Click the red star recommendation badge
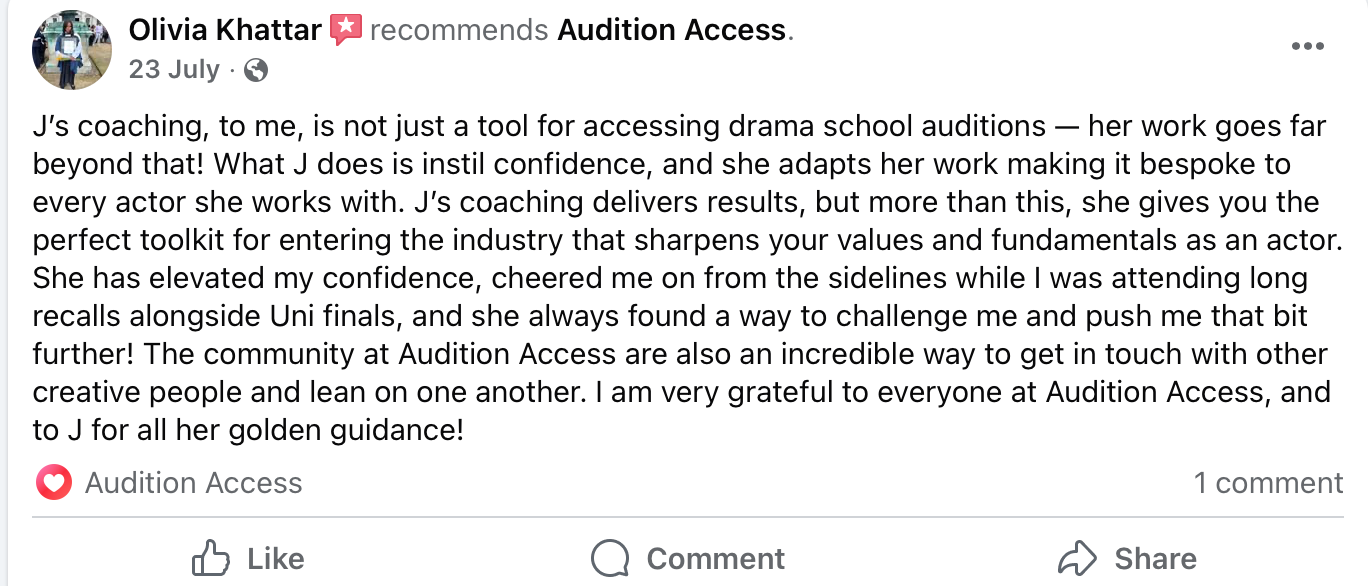The height and width of the screenshot is (586, 1368). coord(346,30)
